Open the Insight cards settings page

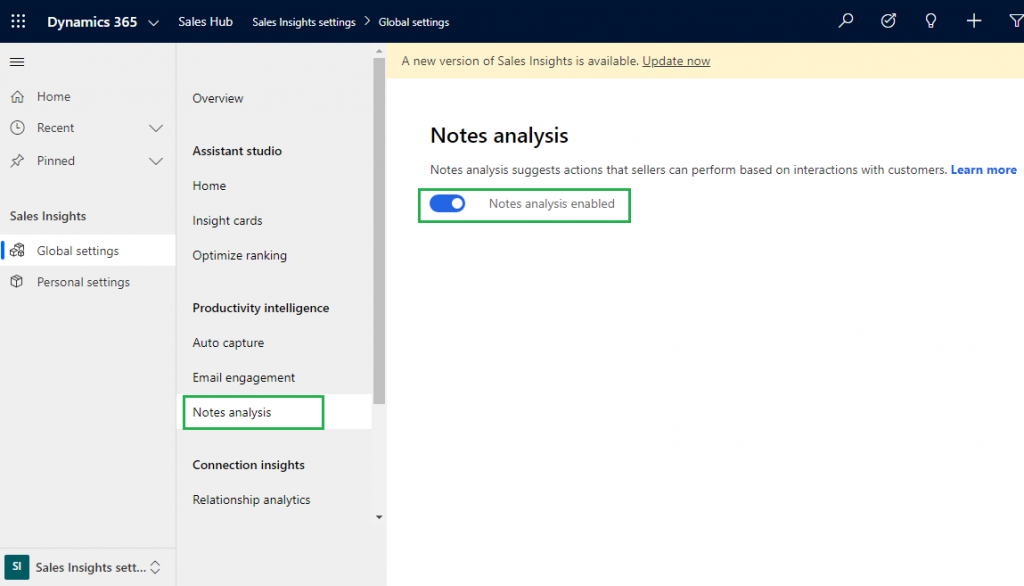tap(227, 220)
